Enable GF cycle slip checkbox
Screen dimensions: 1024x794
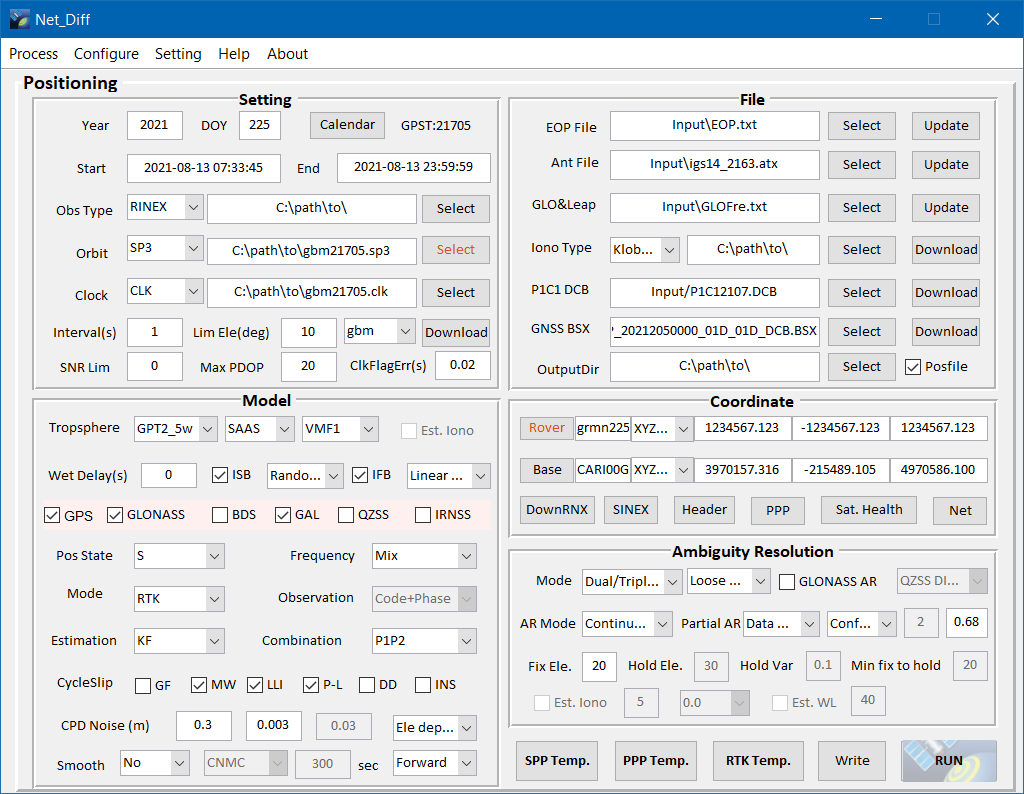point(143,686)
